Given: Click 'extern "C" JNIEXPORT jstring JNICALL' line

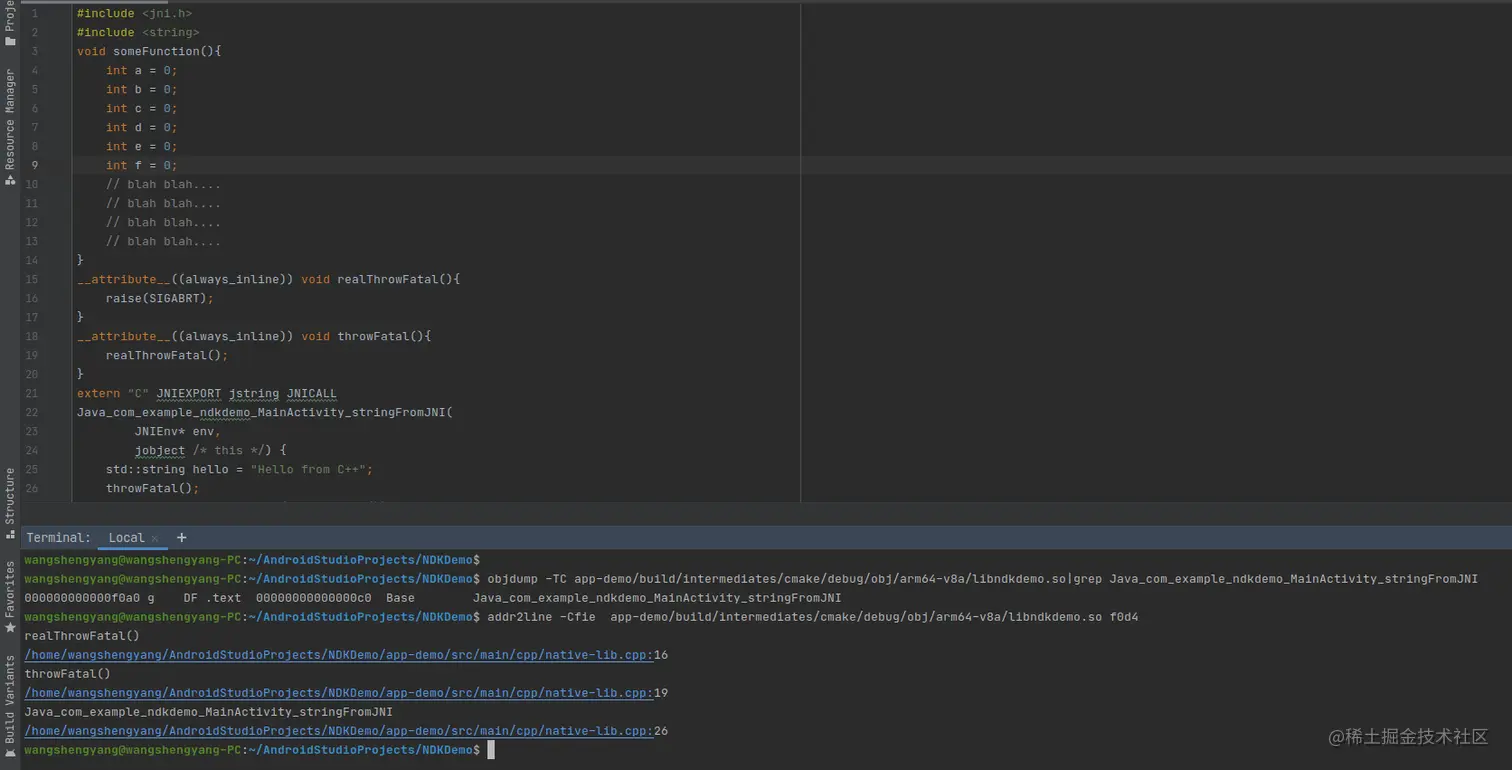Looking at the screenshot, I should point(207,394).
